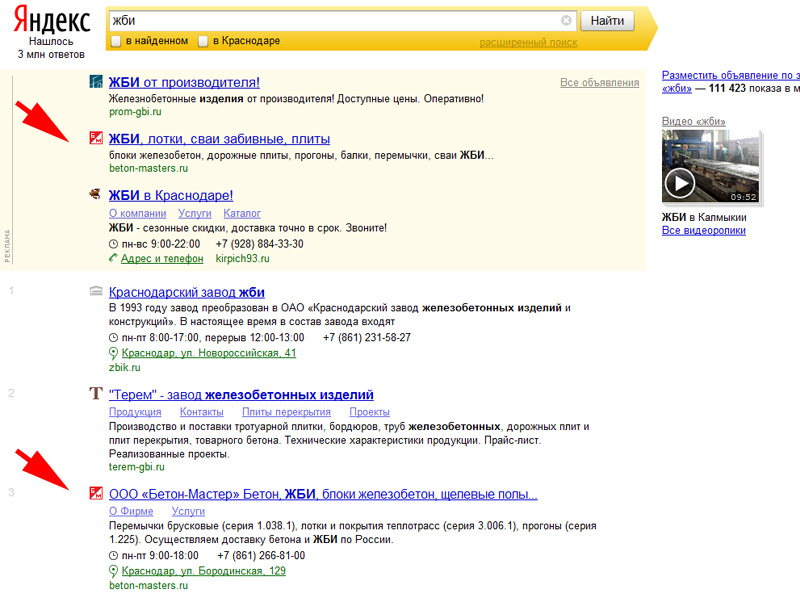Image resolution: width=800 pixels, height=600 pixels.
Task: Click the T favicon of Терем result
Action: [x=95, y=393]
